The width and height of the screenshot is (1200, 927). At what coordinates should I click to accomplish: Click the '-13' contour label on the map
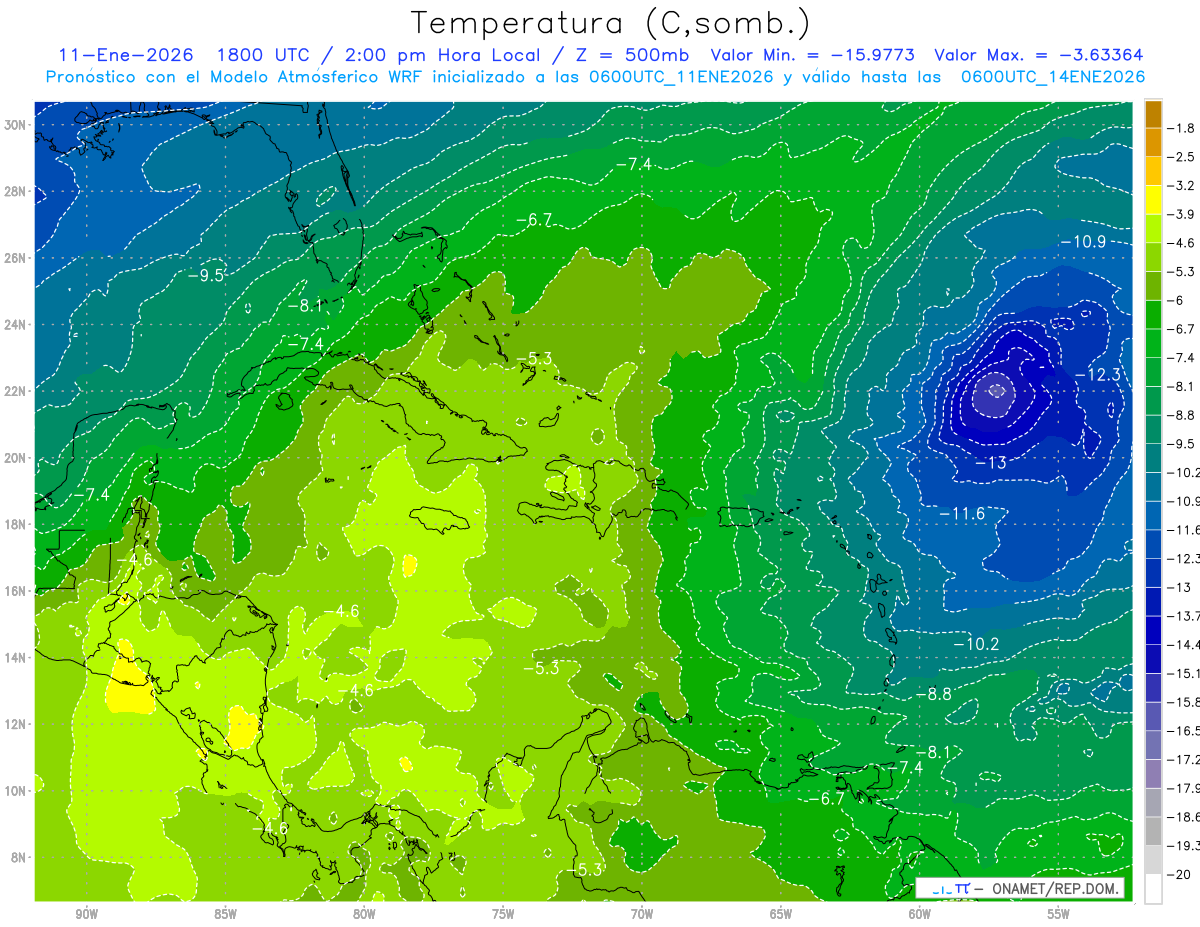[x=990, y=463]
